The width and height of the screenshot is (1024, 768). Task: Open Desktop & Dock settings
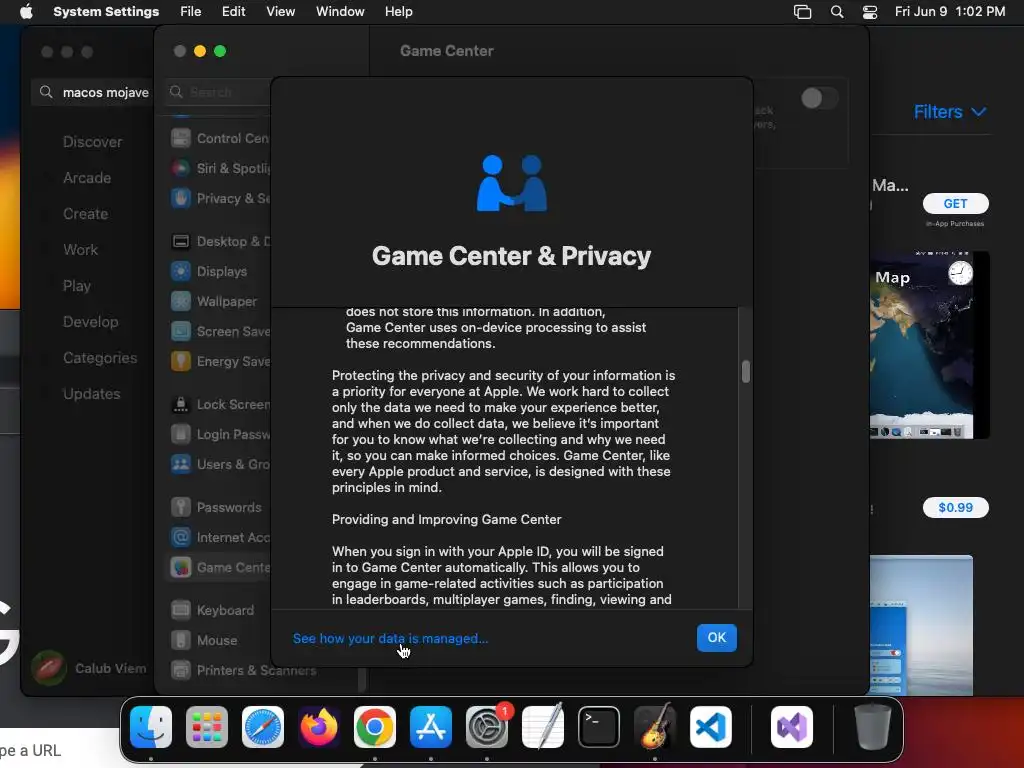(x=220, y=242)
